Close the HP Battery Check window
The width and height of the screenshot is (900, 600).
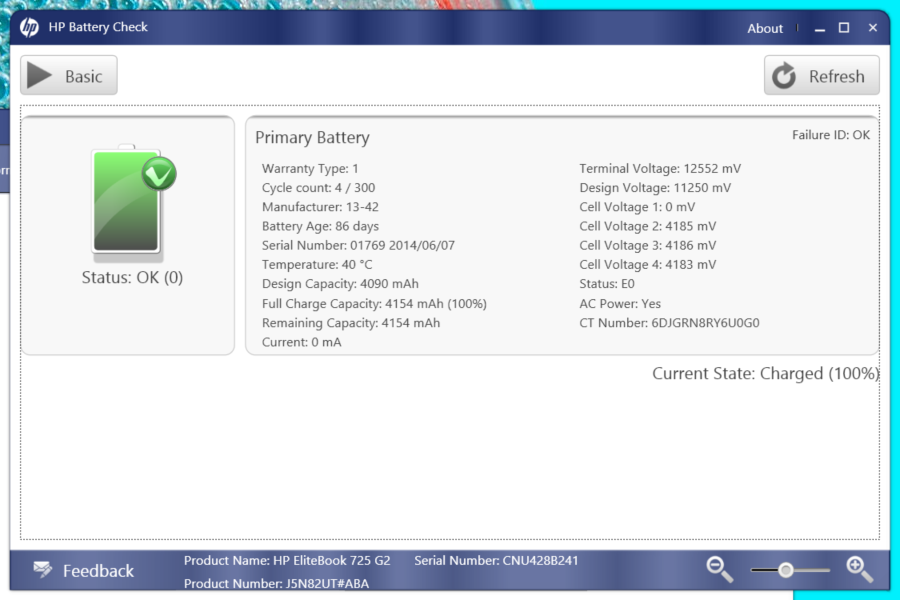pos(872,28)
